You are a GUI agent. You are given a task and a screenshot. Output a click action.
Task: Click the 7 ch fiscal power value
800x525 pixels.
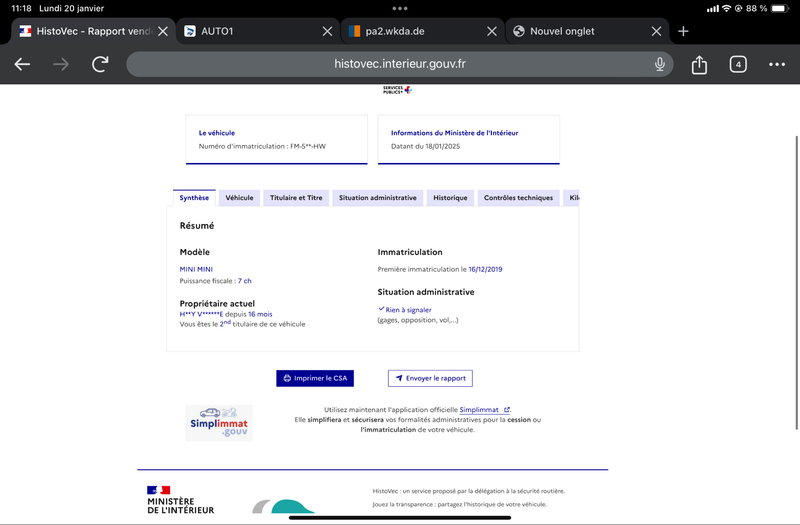tap(244, 281)
